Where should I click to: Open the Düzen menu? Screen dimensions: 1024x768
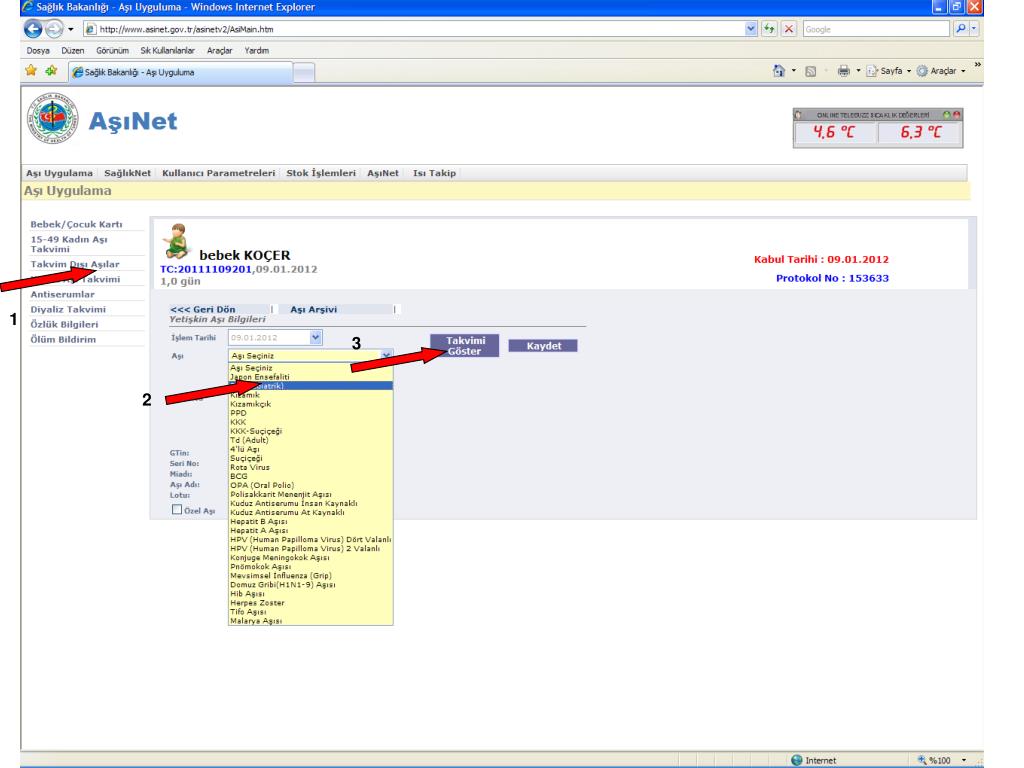tap(72, 50)
